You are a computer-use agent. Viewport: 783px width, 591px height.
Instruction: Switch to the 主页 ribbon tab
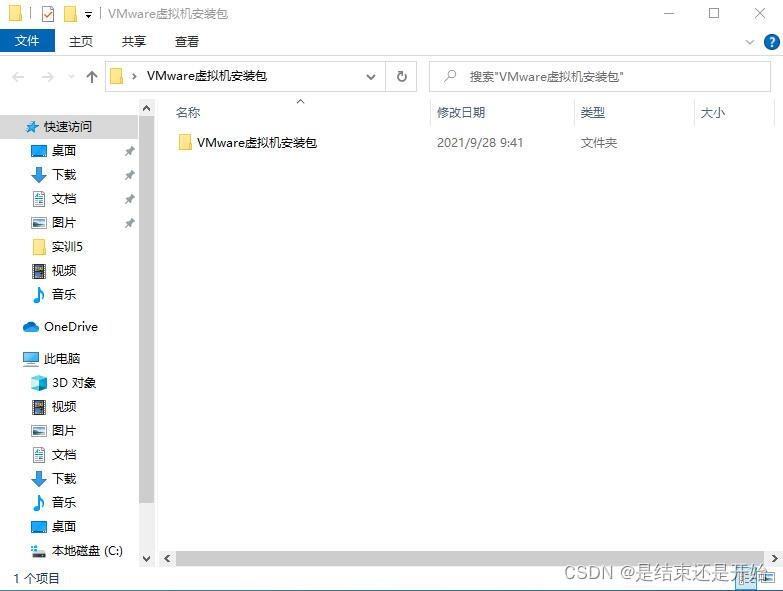(x=81, y=41)
